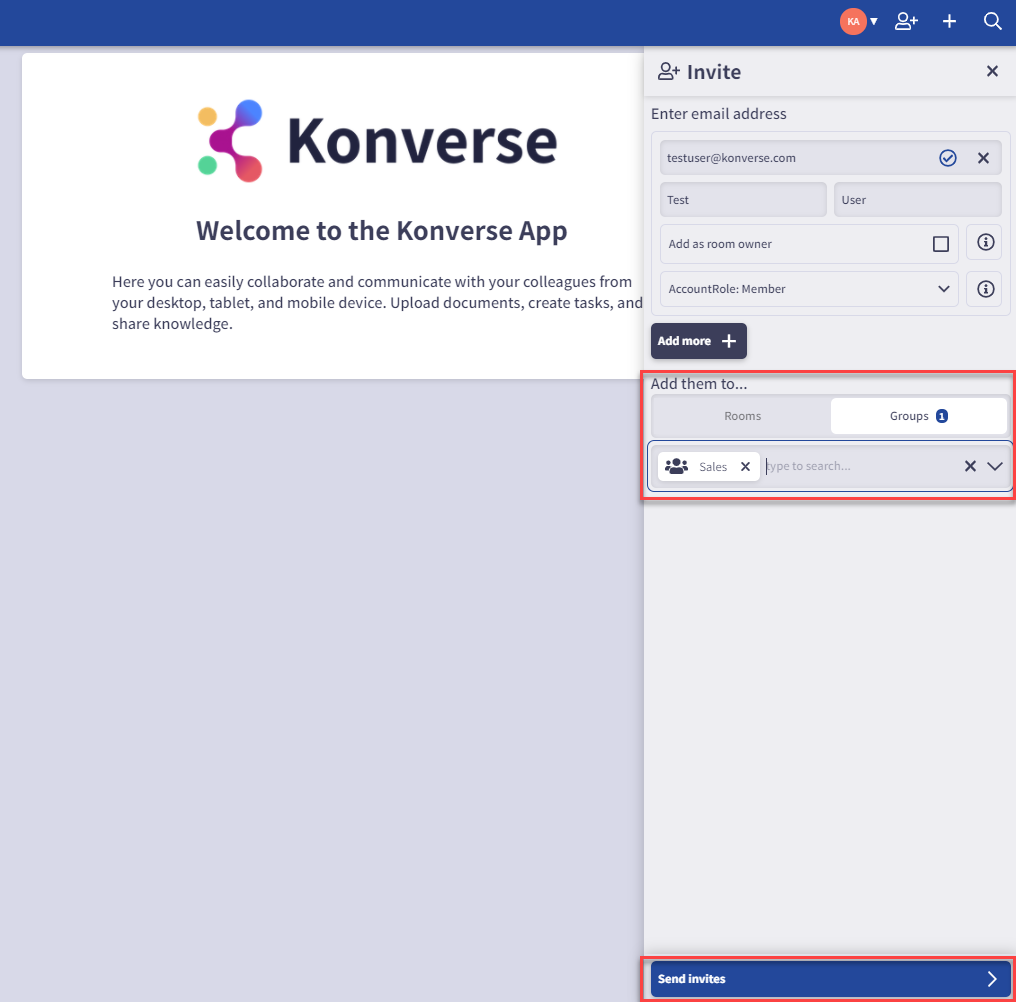Click the invite user icon in top bar
The width and height of the screenshot is (1016, 1002).
tap(906, 21)
